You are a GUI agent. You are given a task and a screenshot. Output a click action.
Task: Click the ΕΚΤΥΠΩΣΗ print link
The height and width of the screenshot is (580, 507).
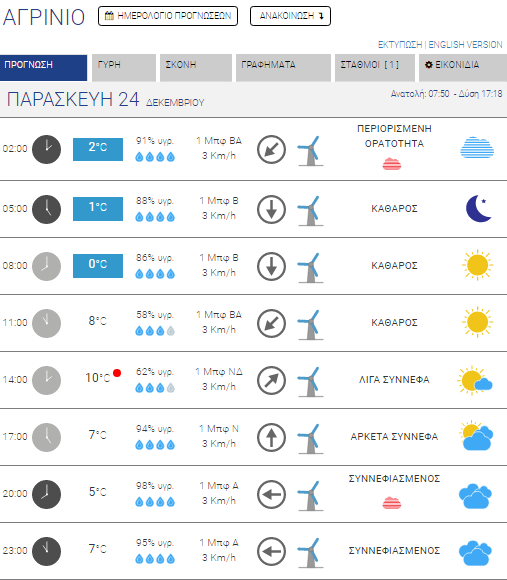(x=400, y=45)
